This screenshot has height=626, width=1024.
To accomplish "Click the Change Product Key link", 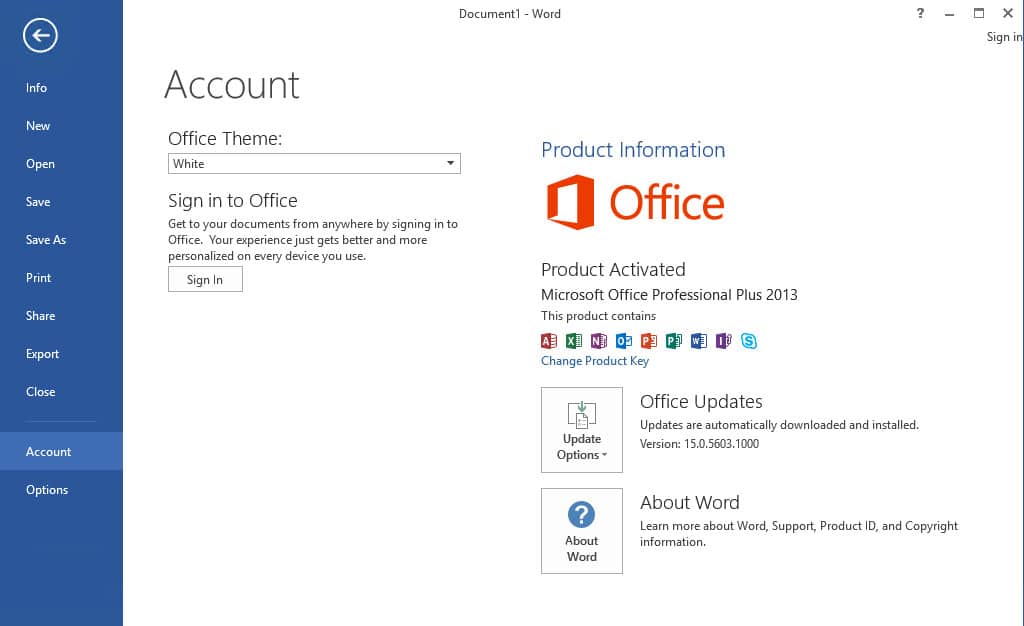I will (x=595, y=361).
